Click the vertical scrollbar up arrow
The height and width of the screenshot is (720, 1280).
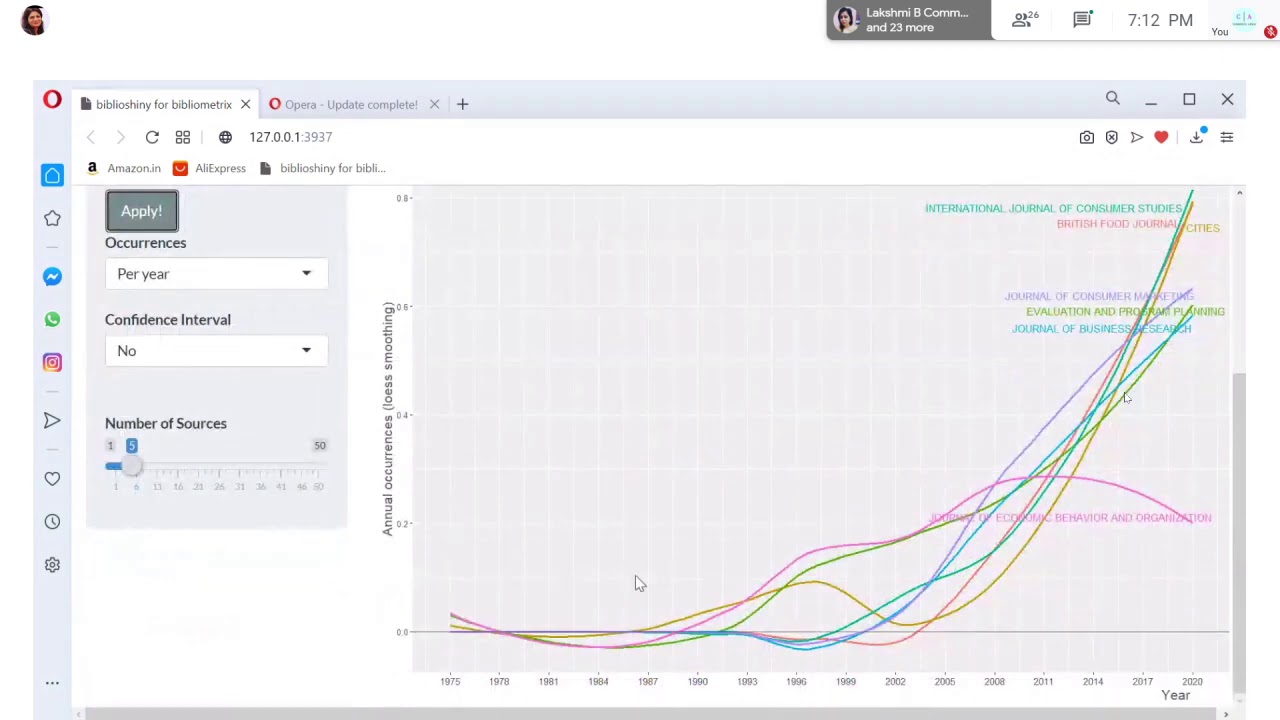[x=1240, y=192]
